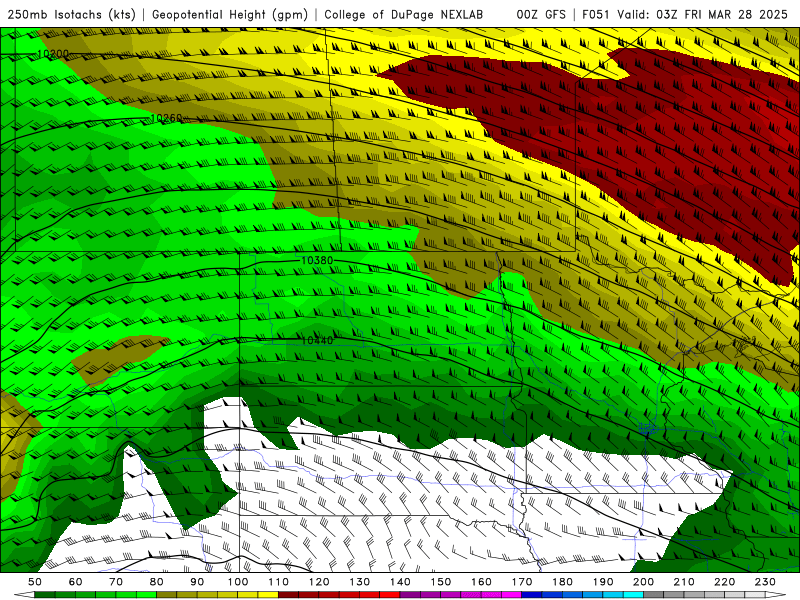This screenshot has width=800, height=600.
Task: Click the 50 value on the color scale
Action: coord(35,582)
